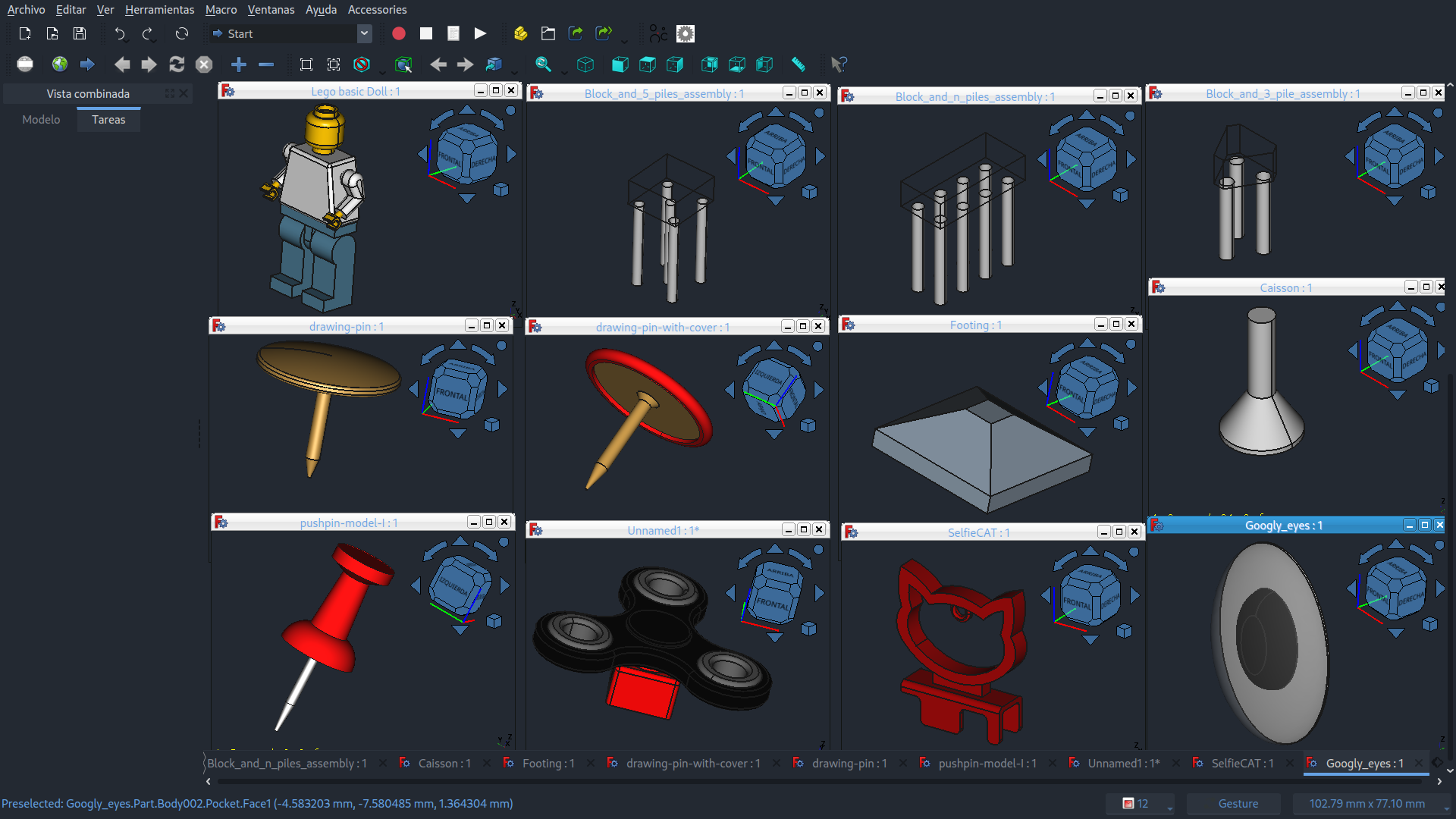This screenshot has height=819, width=1456.
Task: Execute the macro with the play button
Action: (480, 33)
